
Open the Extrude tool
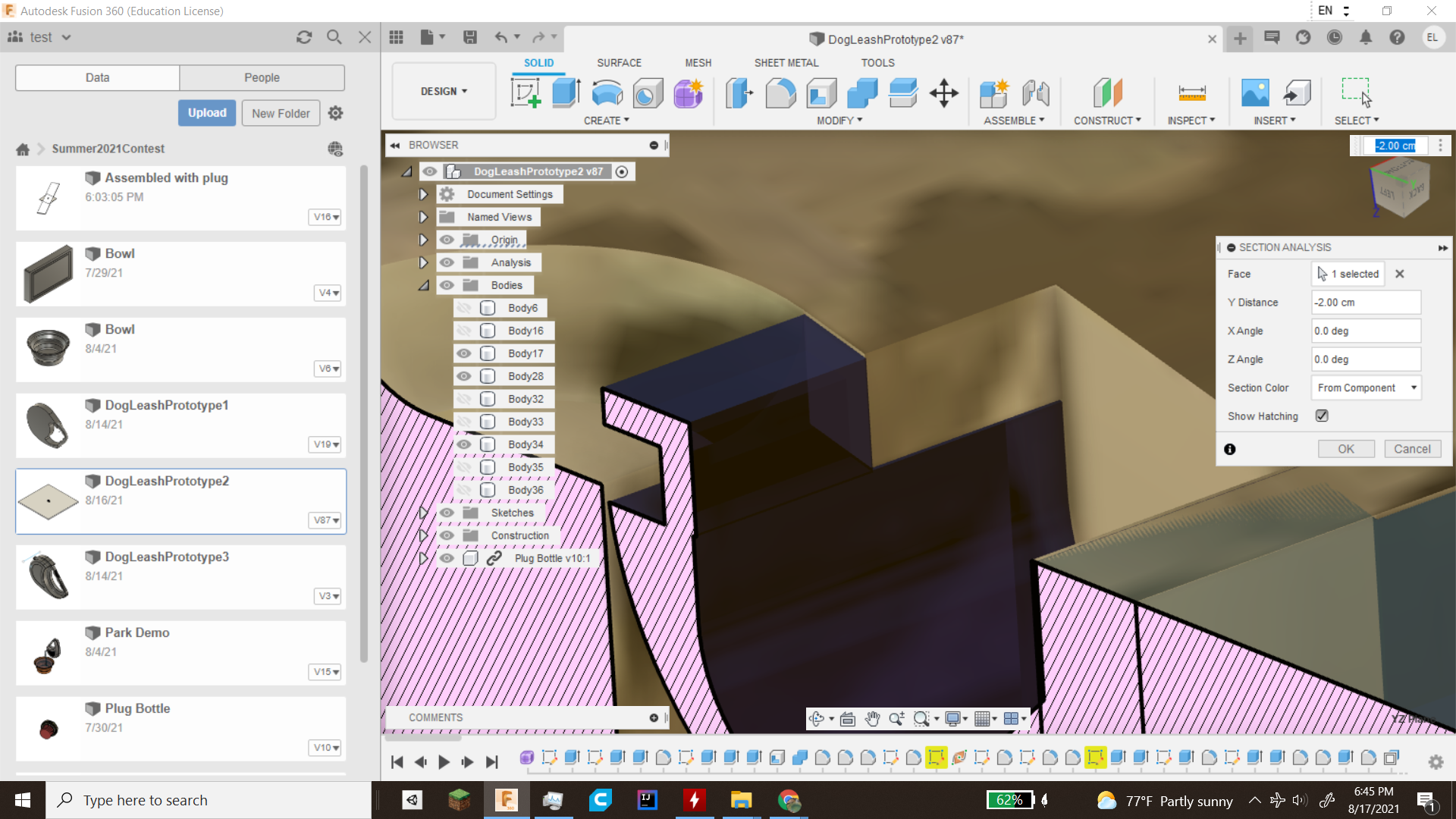coord(566,93)
